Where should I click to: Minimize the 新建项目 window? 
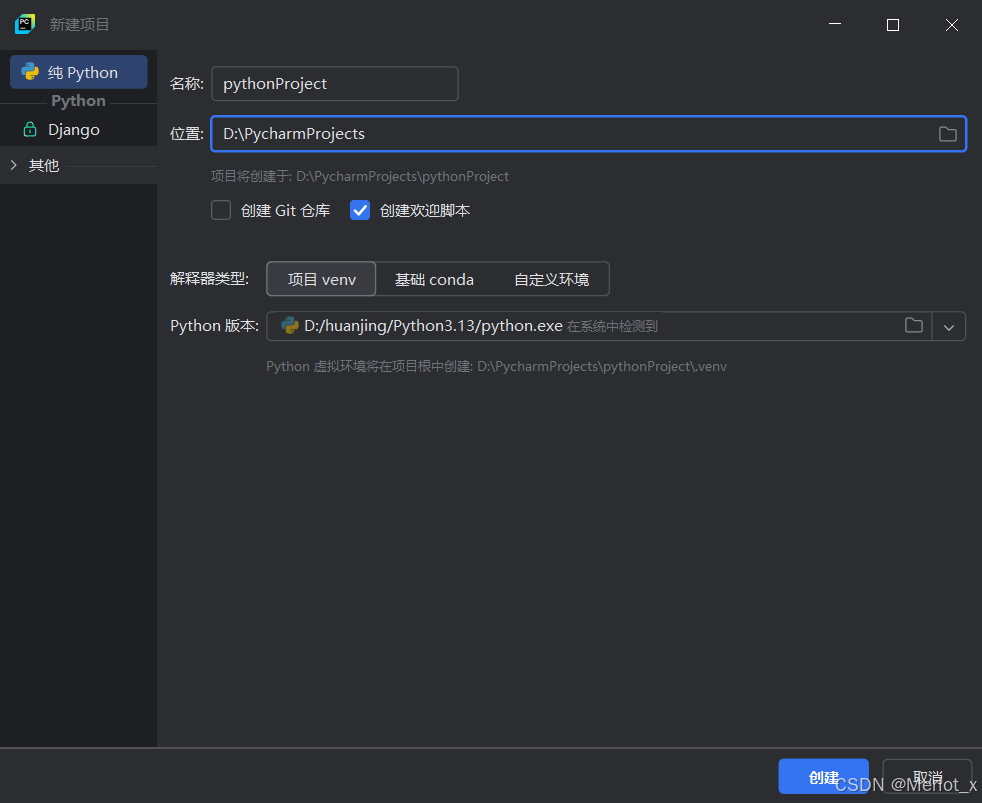tap(835, 25)
